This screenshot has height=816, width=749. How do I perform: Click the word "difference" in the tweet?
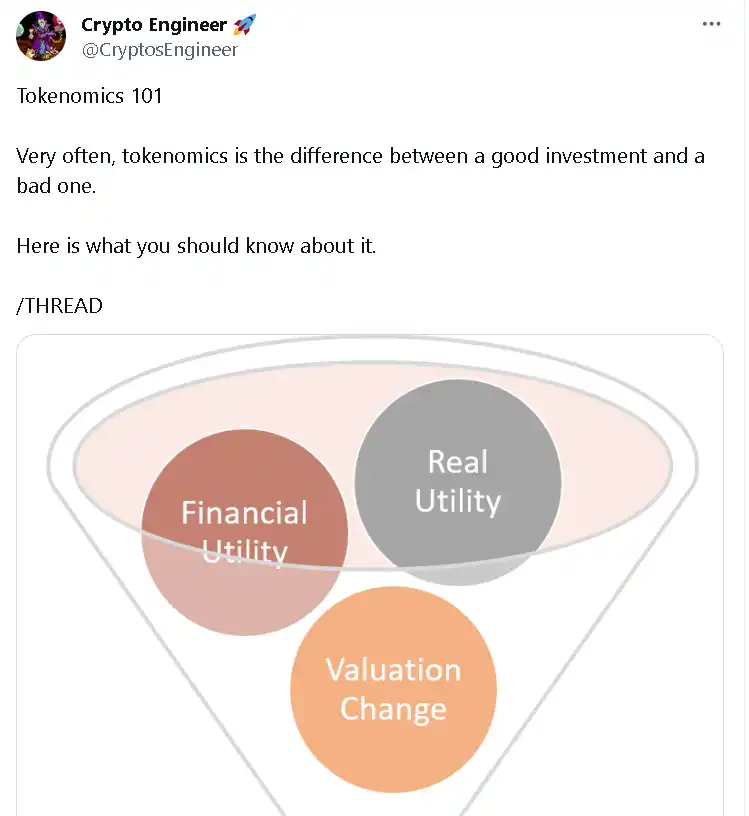[336, 156]
